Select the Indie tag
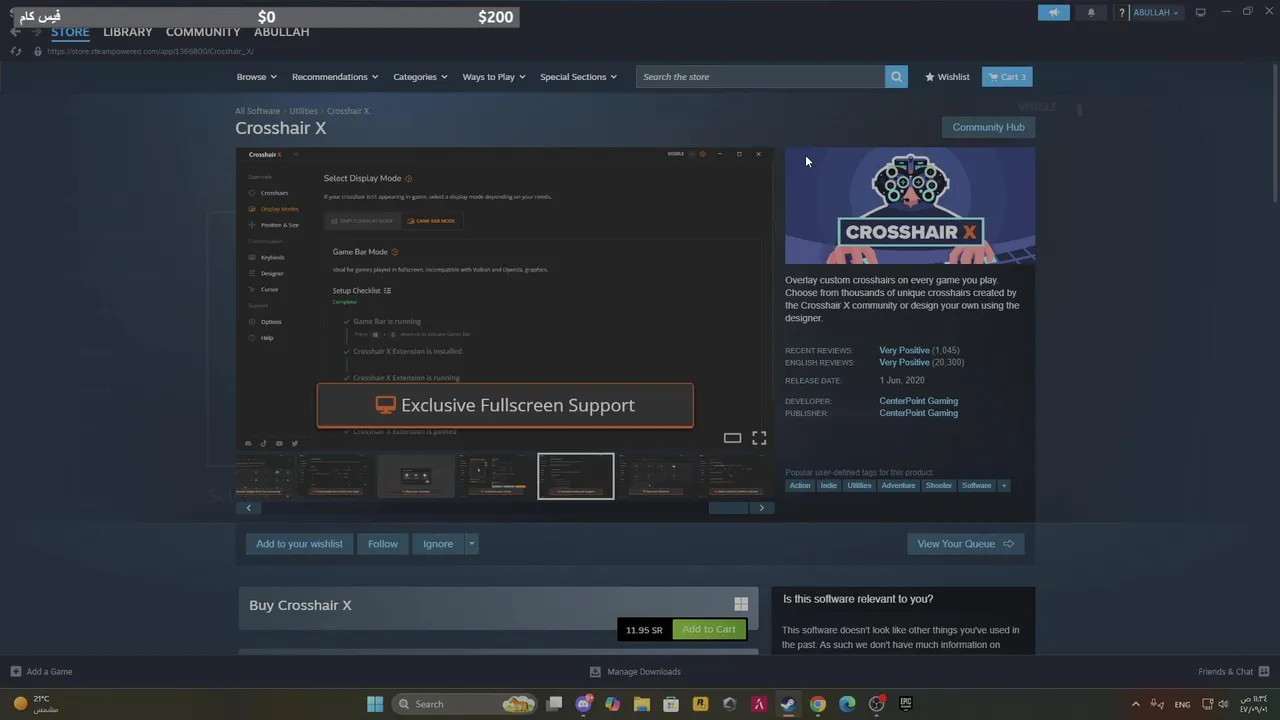Screen dimensions: 1280x720 click(x=829, y=486)
